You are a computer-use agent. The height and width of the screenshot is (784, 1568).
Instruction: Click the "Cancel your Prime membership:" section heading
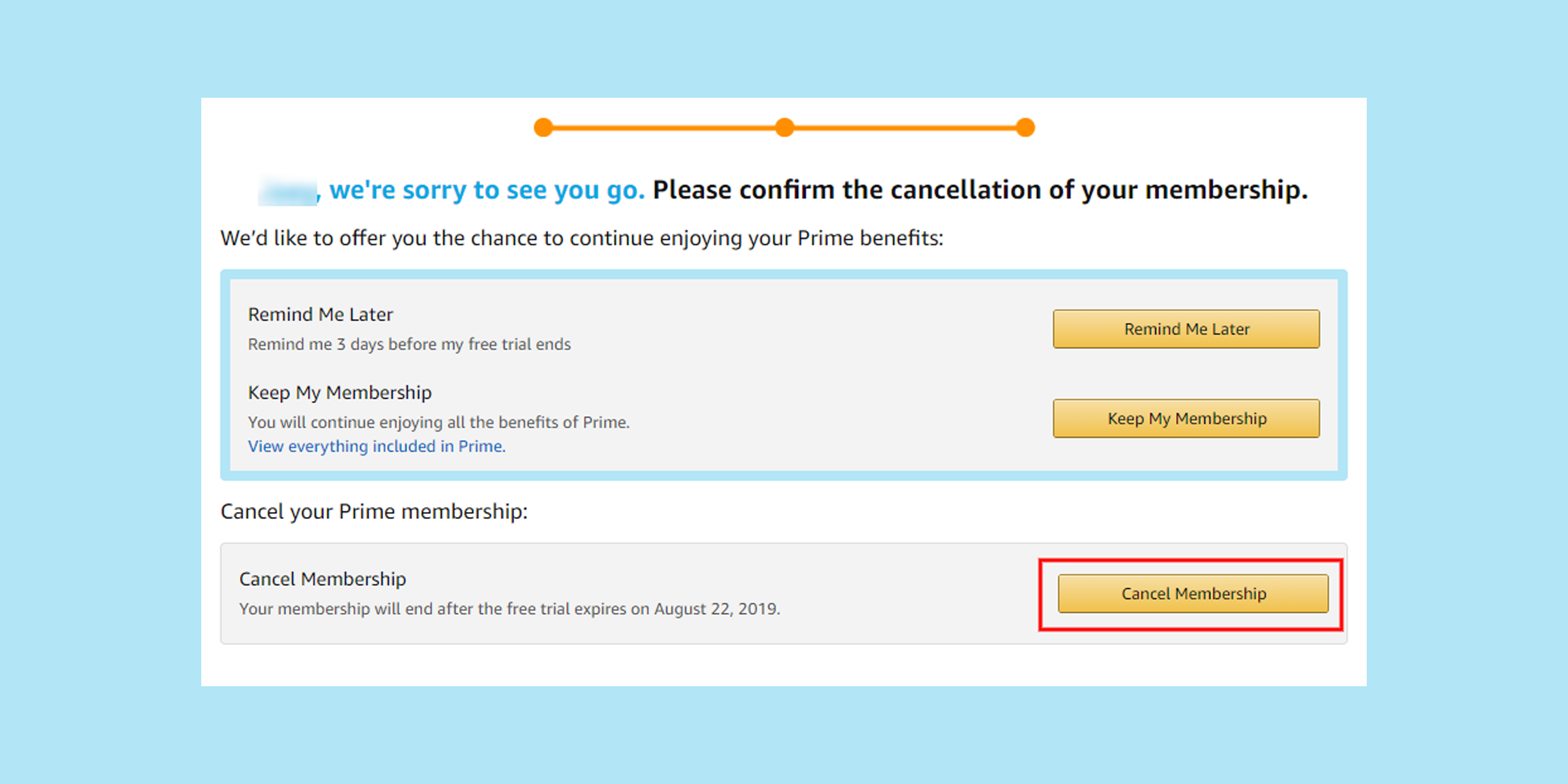coord(374,511)
